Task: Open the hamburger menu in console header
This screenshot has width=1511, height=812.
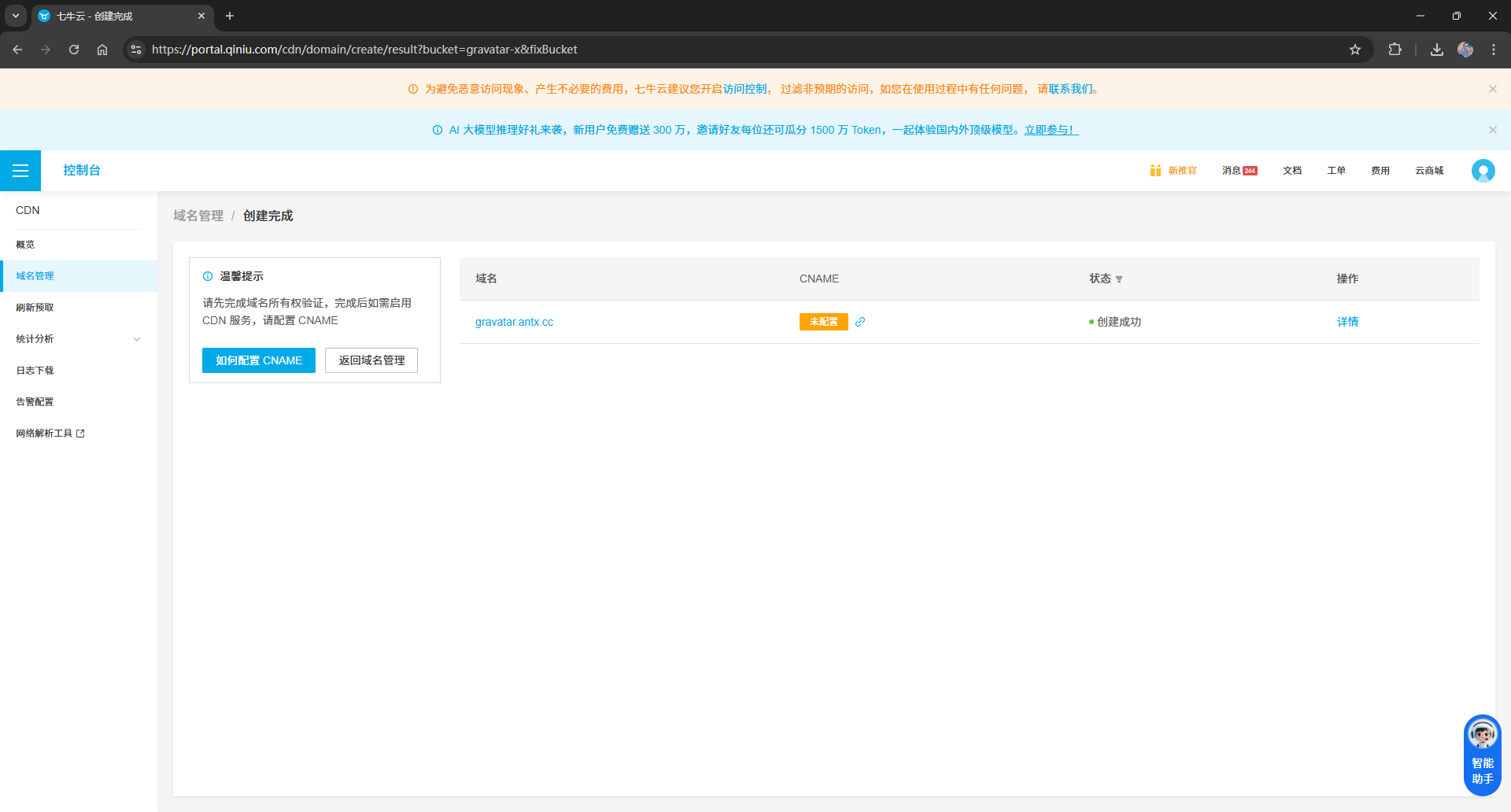Action: pyautogui.click(x=20, y=171)
